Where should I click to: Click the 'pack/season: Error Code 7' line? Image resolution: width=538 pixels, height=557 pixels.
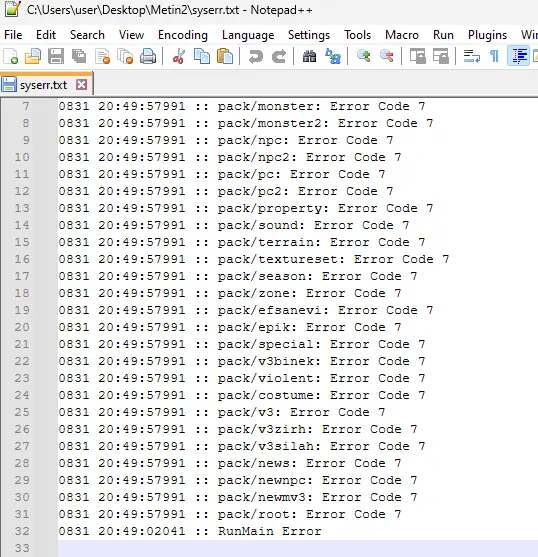point(238,276)
